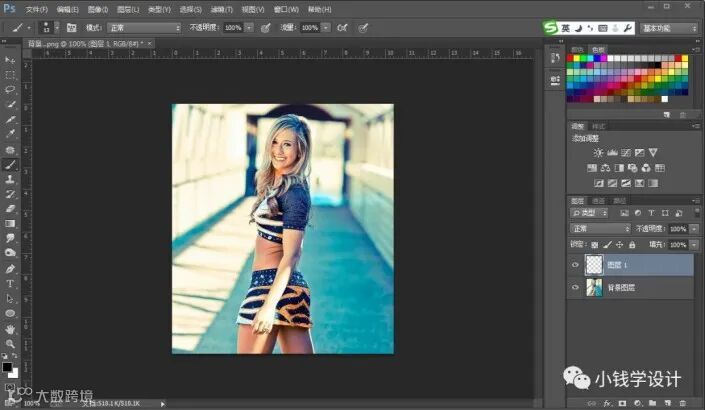Select the Ellipse shape tool
The image size is (705, 410).
[x=10, y=313]
